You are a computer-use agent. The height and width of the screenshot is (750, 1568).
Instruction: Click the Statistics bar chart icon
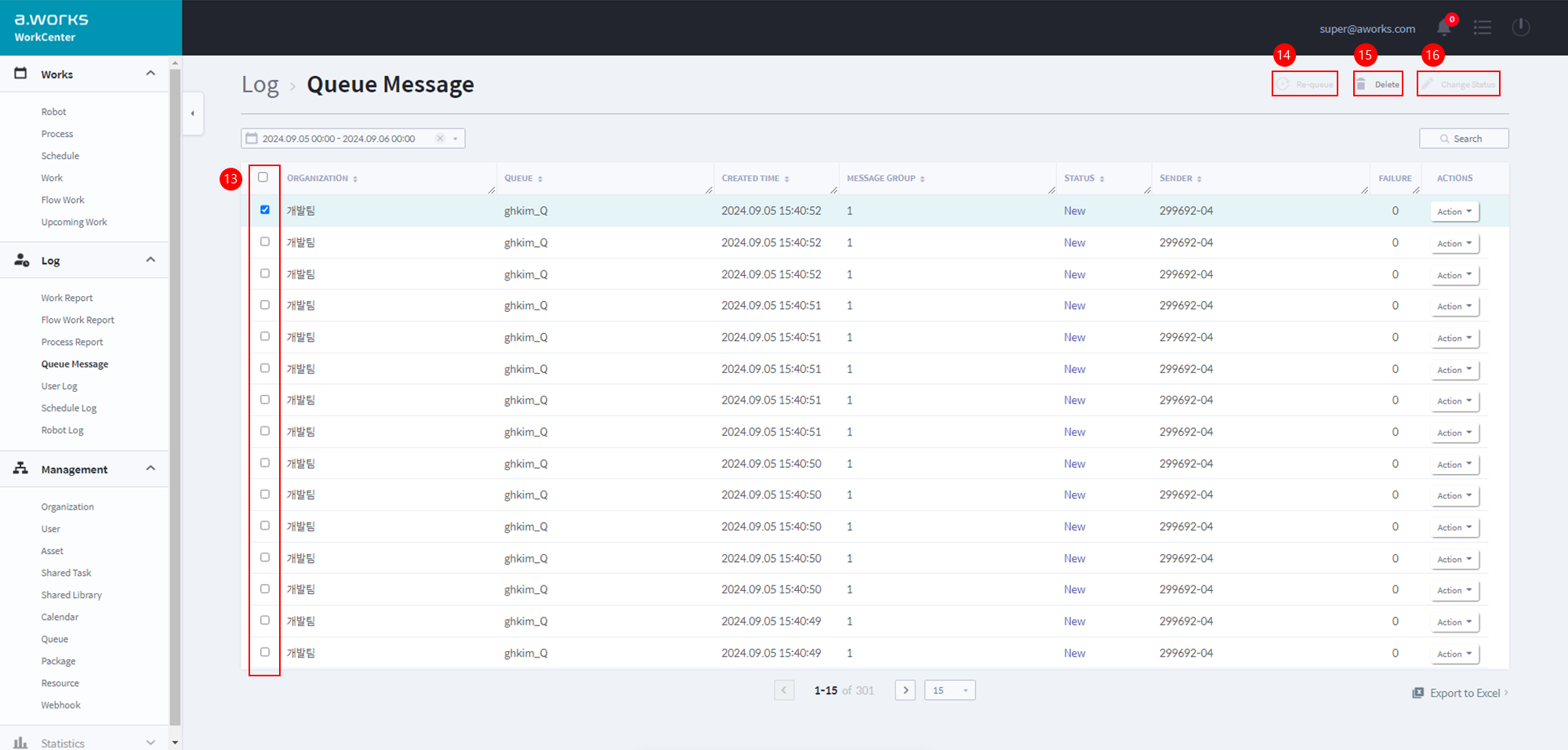[21, 742]
